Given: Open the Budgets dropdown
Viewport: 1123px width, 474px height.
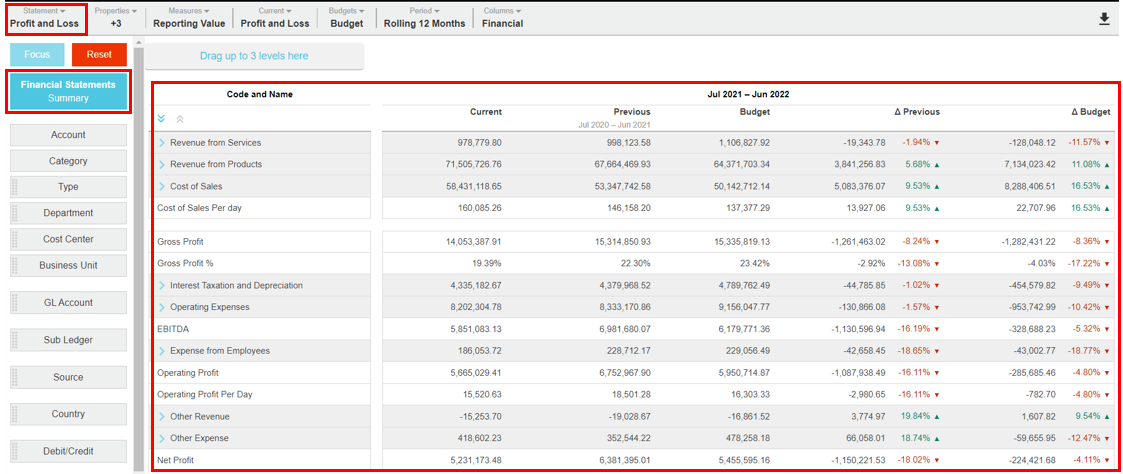Looking at the screenshot, I should pos(347,18).
